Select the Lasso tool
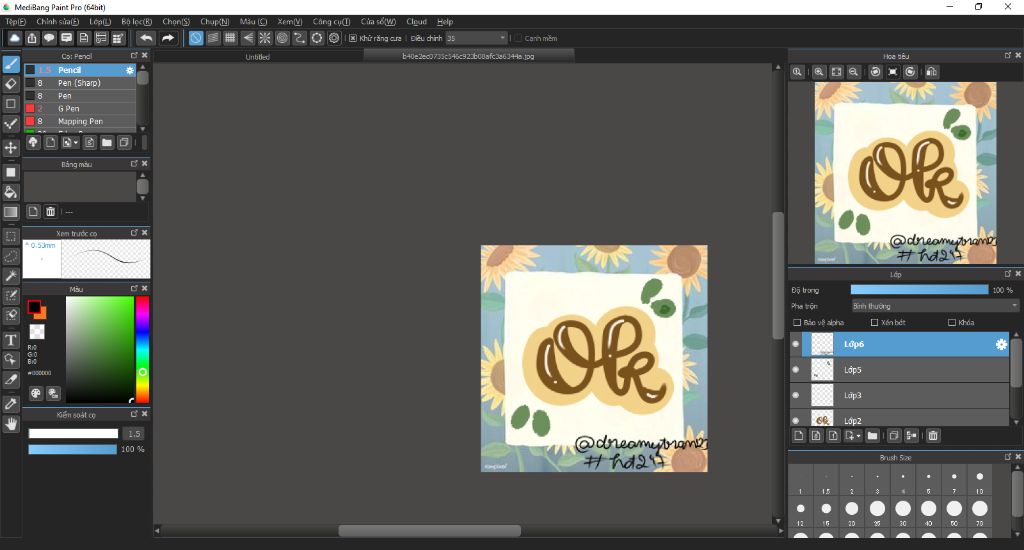This screenshot has height=550, width=1024. point(10,256)
